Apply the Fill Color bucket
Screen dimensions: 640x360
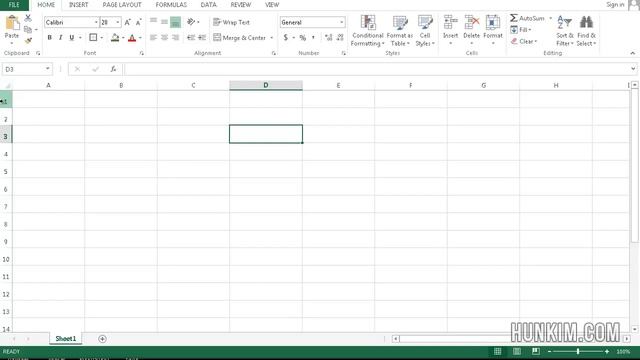[115, 38]
